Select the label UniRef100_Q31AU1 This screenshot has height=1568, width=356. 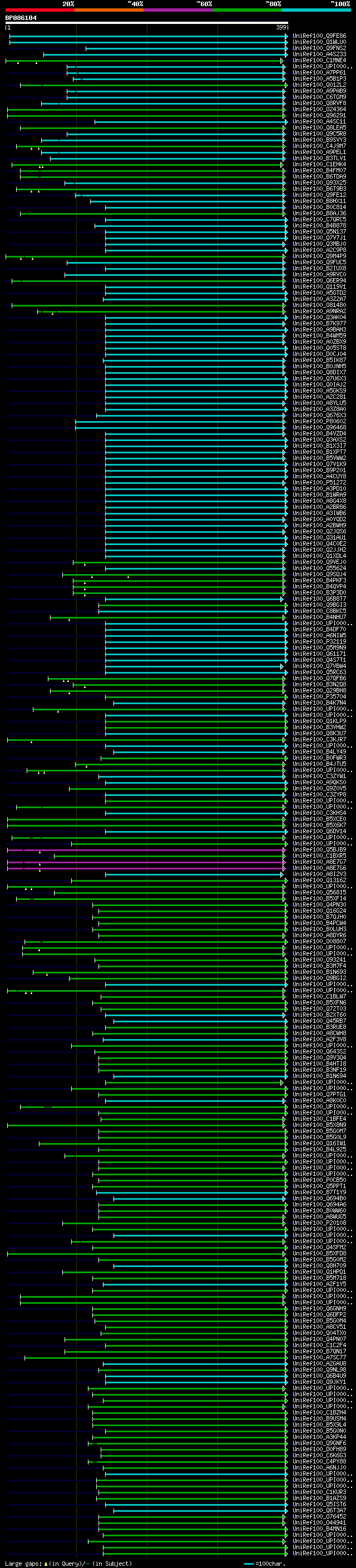click(x=319, y=537)
